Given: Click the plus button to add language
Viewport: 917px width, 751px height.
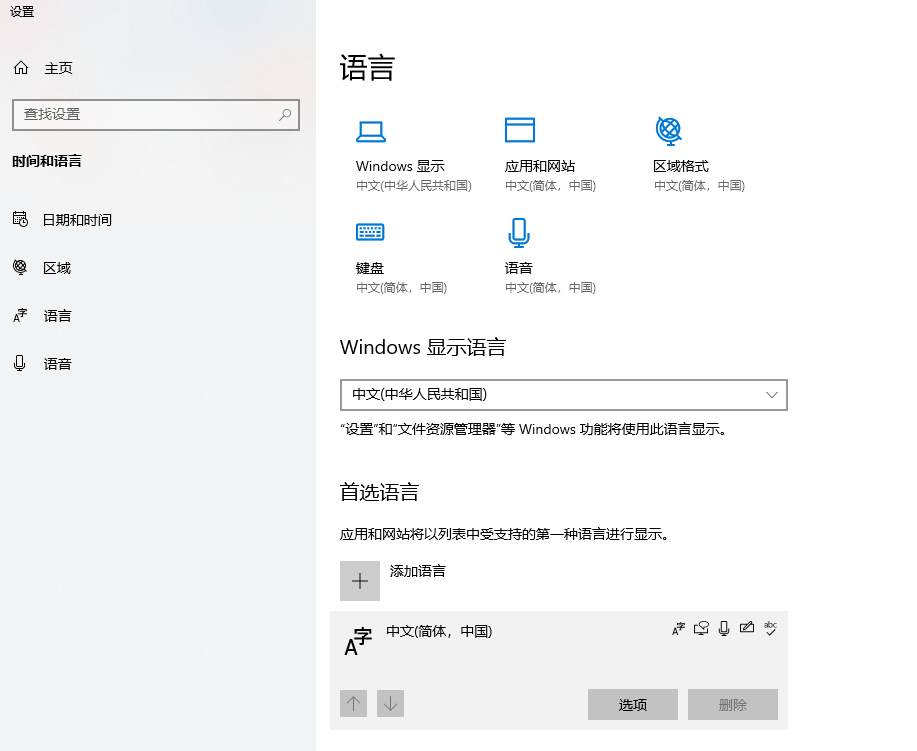Looking at the screenshot, I should point(360,581).
